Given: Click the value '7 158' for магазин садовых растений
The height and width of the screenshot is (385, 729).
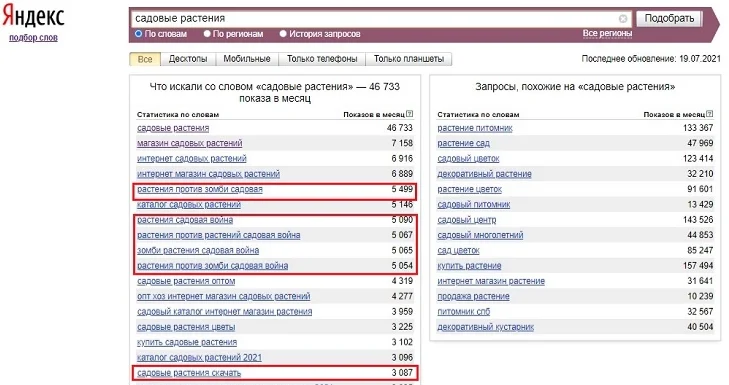Looking at the screenshot, I should click(402, 143).
